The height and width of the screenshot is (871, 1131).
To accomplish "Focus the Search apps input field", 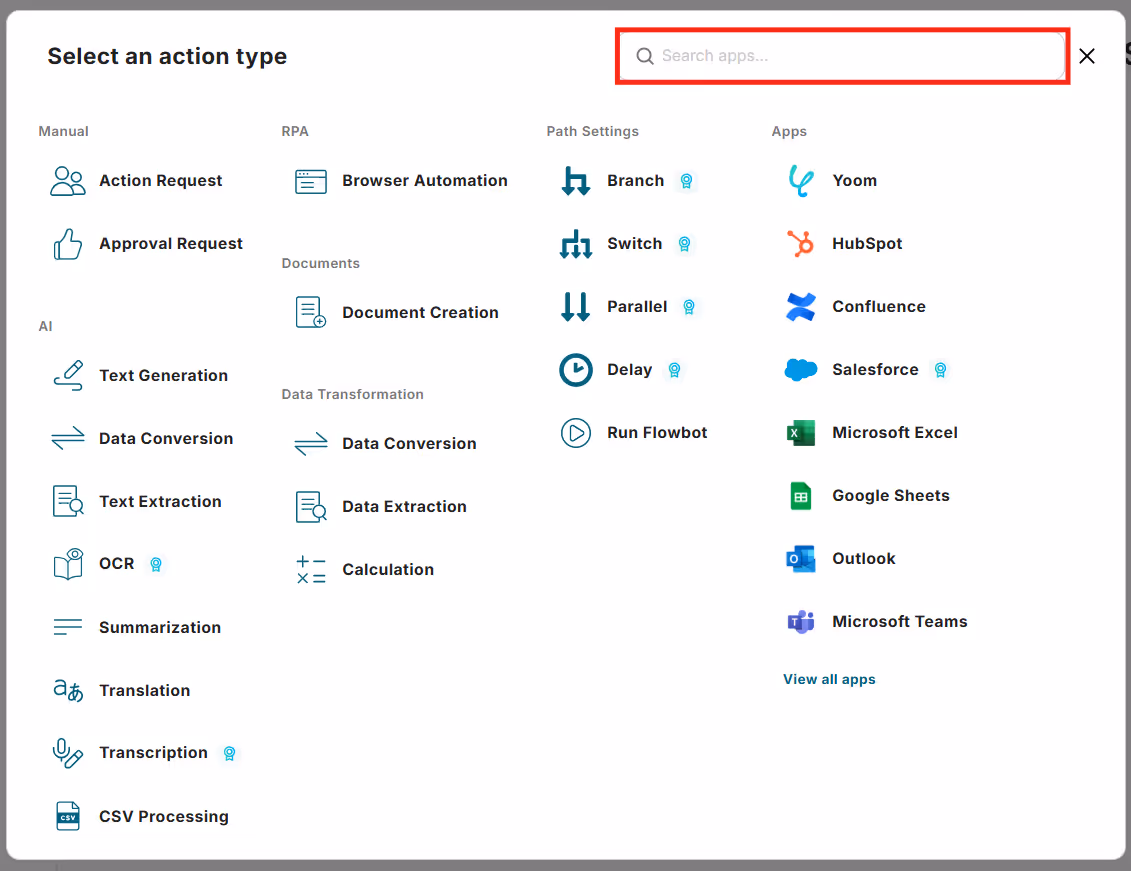I will coord(842,56).
